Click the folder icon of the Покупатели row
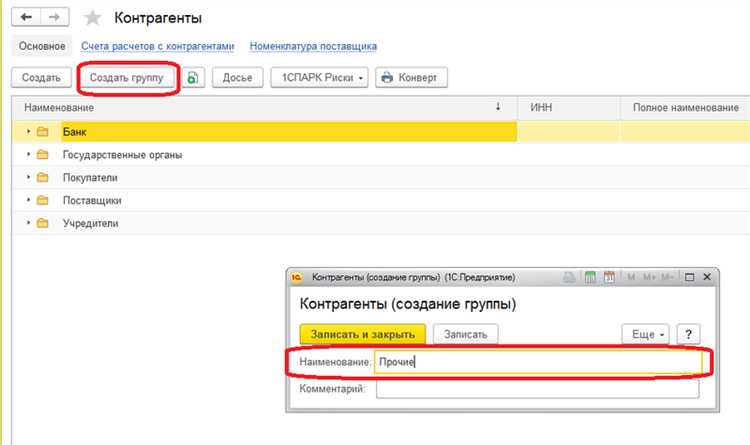Image resolution: width=750 pixels, height=445 pixels. point(43,178)
